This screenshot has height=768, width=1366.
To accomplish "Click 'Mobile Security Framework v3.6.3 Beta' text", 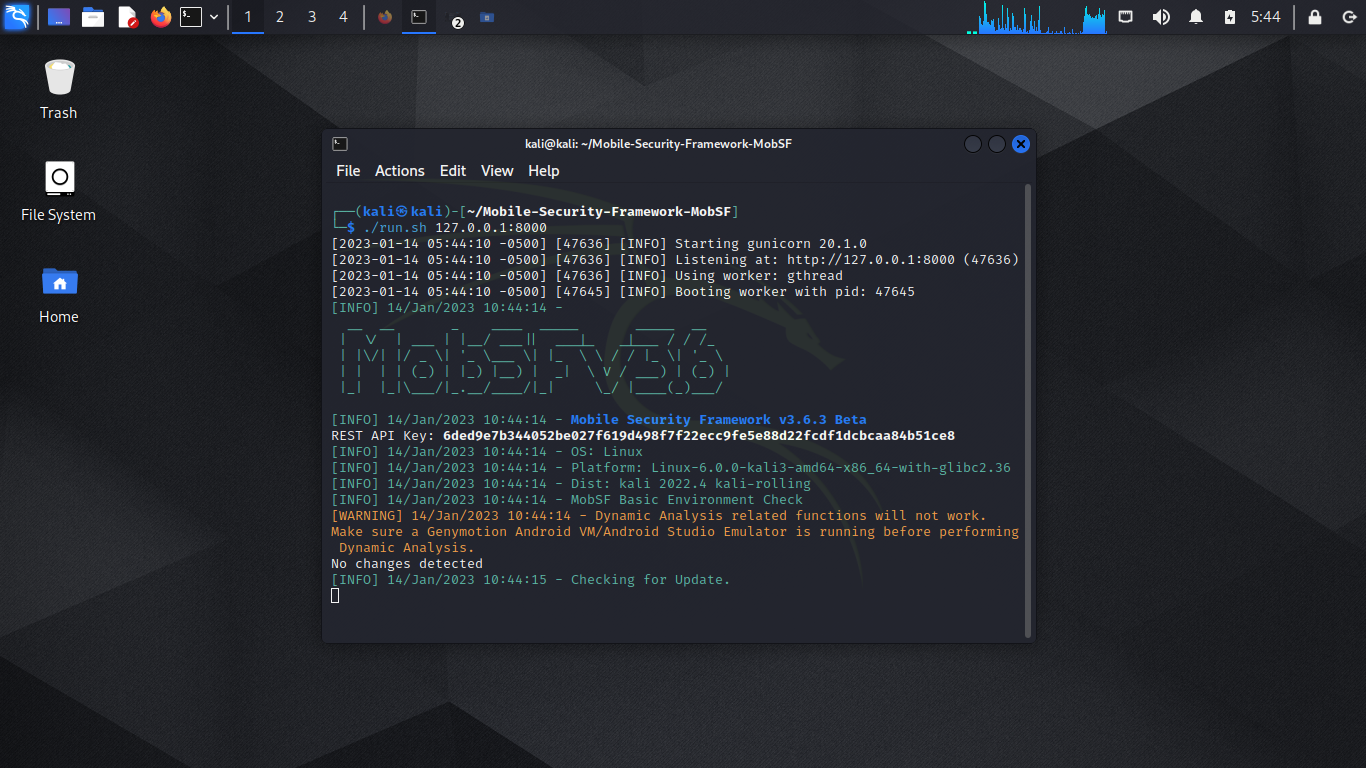I will (x=719, y=420).
